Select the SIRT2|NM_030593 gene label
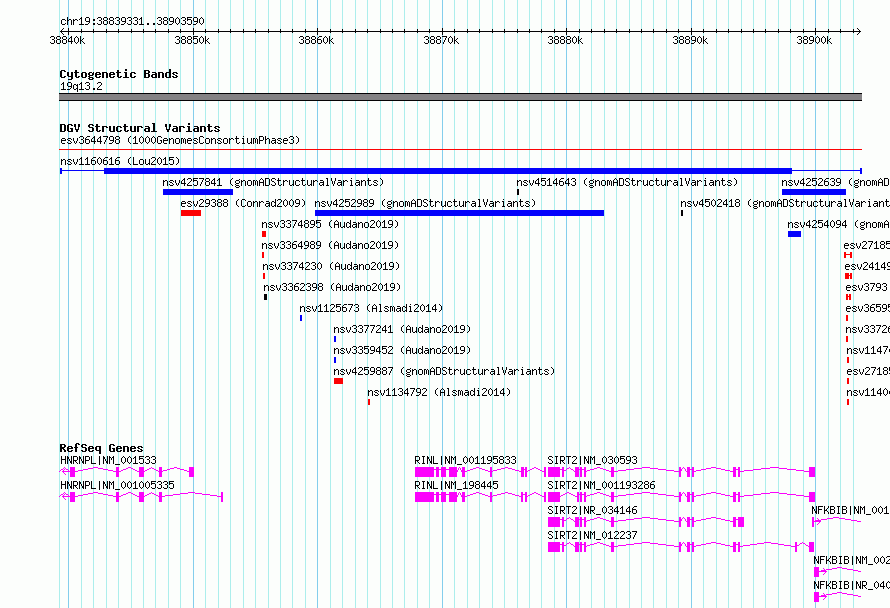 pyautogui.click(x=593, y=460)
